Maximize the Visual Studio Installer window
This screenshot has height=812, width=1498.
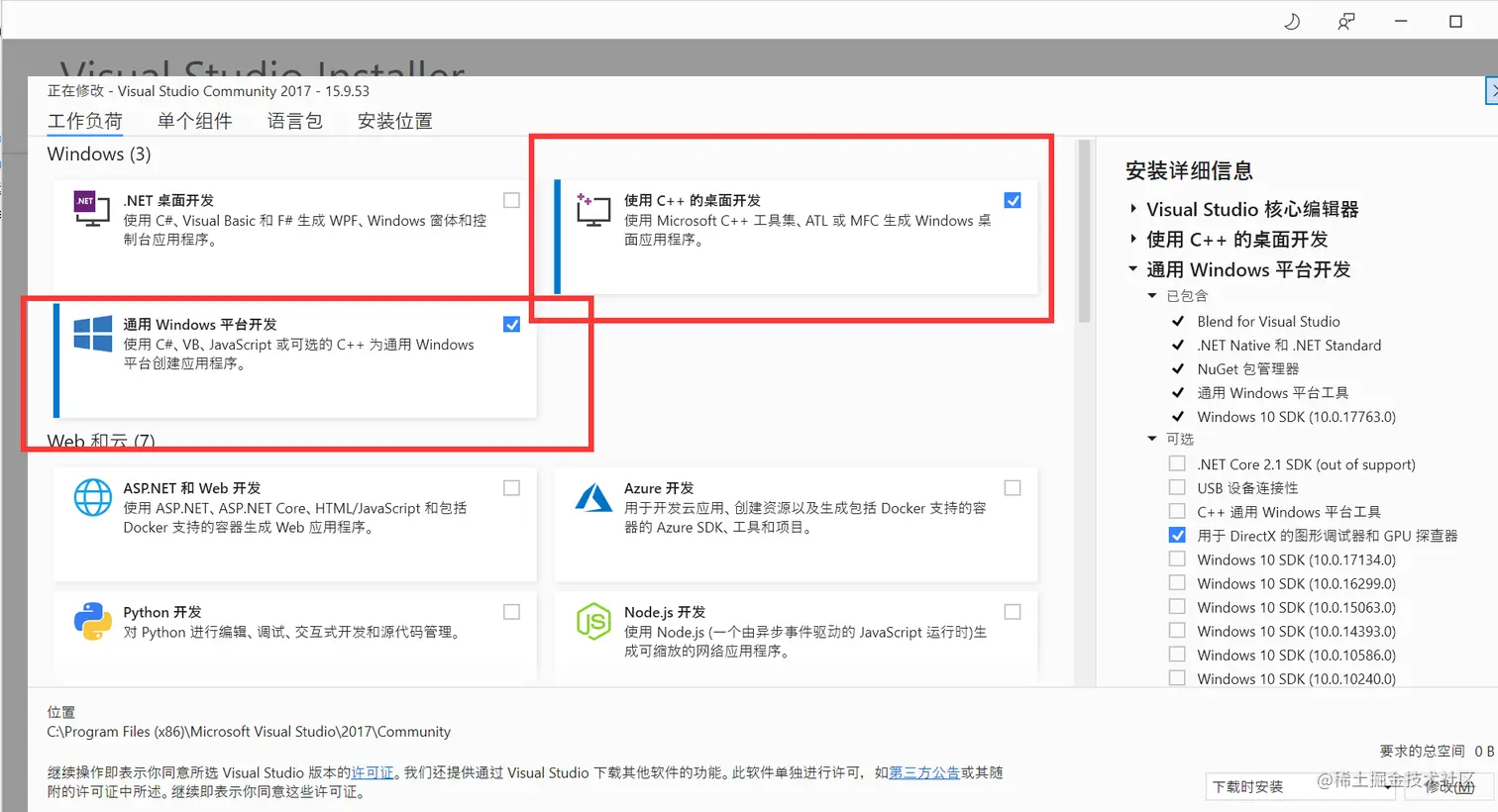click(x=1455, y=21)
